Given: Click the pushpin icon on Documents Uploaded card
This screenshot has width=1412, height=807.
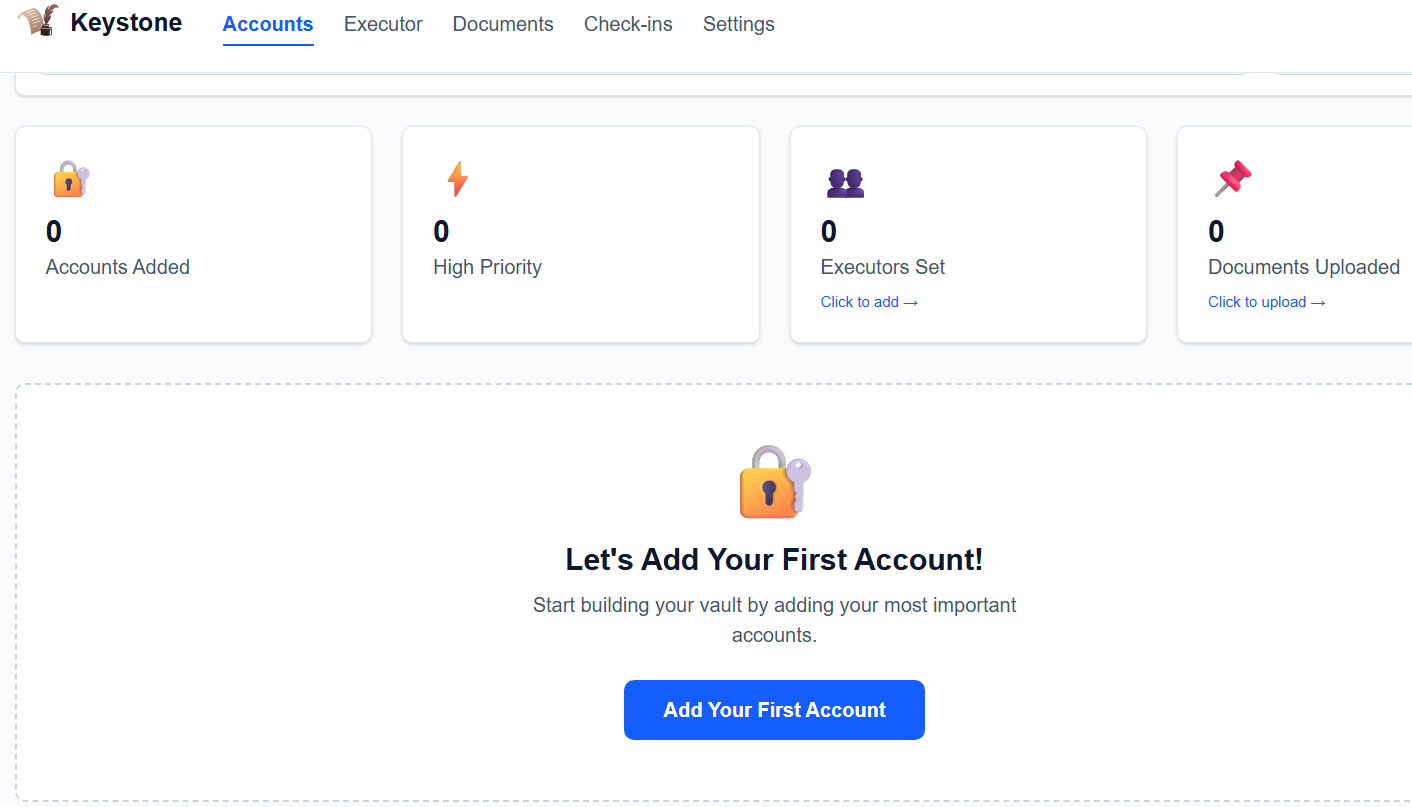Looking at the screenshot, I should pos(1232,176).
